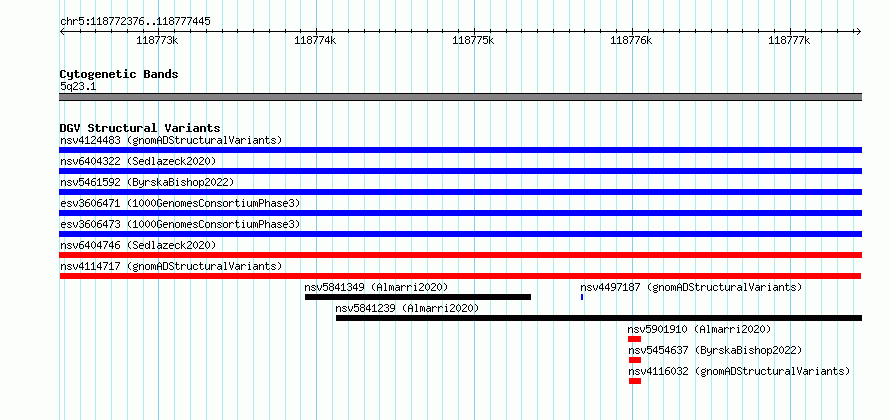The image size is (890, 420).
Task: Open the nsv5461592 (ByrskaBishop2022) label
Action: (147, 182)
